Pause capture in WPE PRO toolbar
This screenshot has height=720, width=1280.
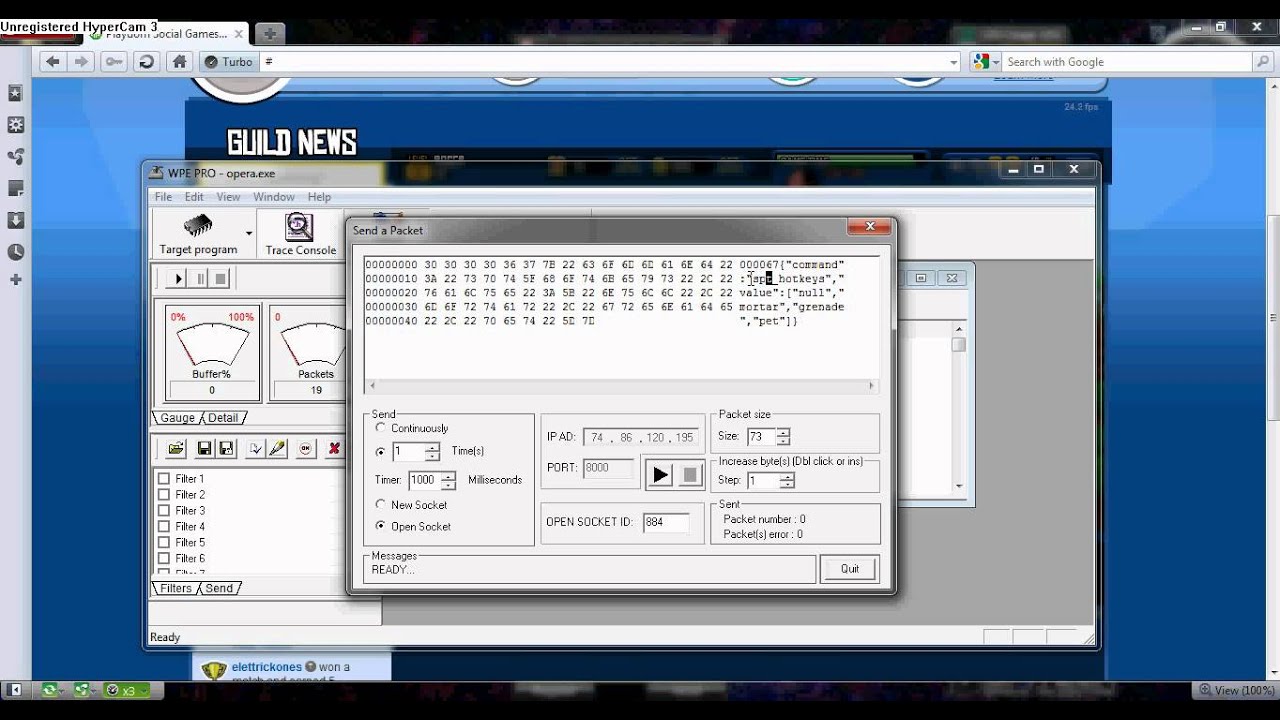[x=200, y=278]
